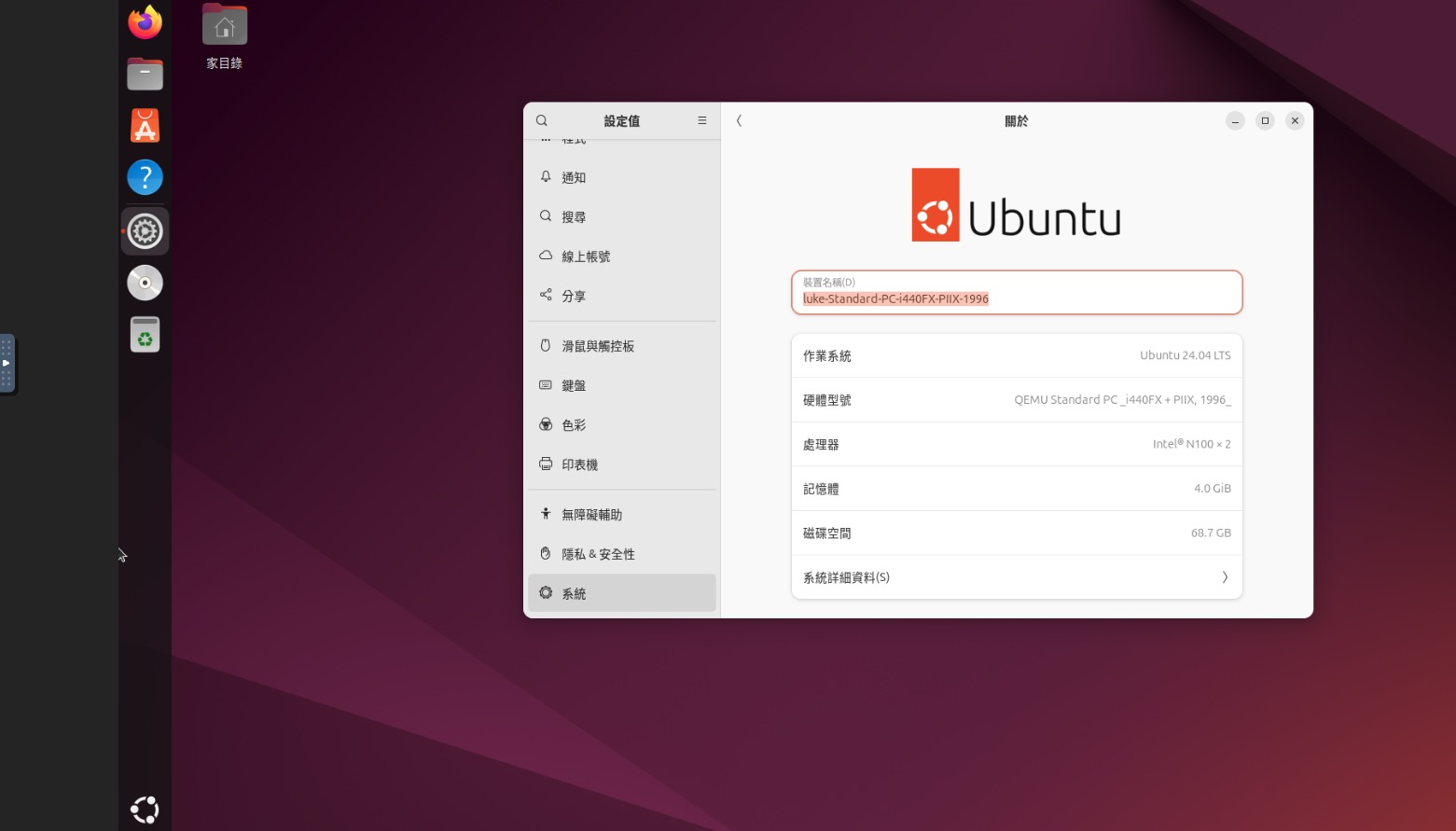Select 搜尋 in the sidebar
This screenshot has width=1456, height=831.
[x=622, y=216]
